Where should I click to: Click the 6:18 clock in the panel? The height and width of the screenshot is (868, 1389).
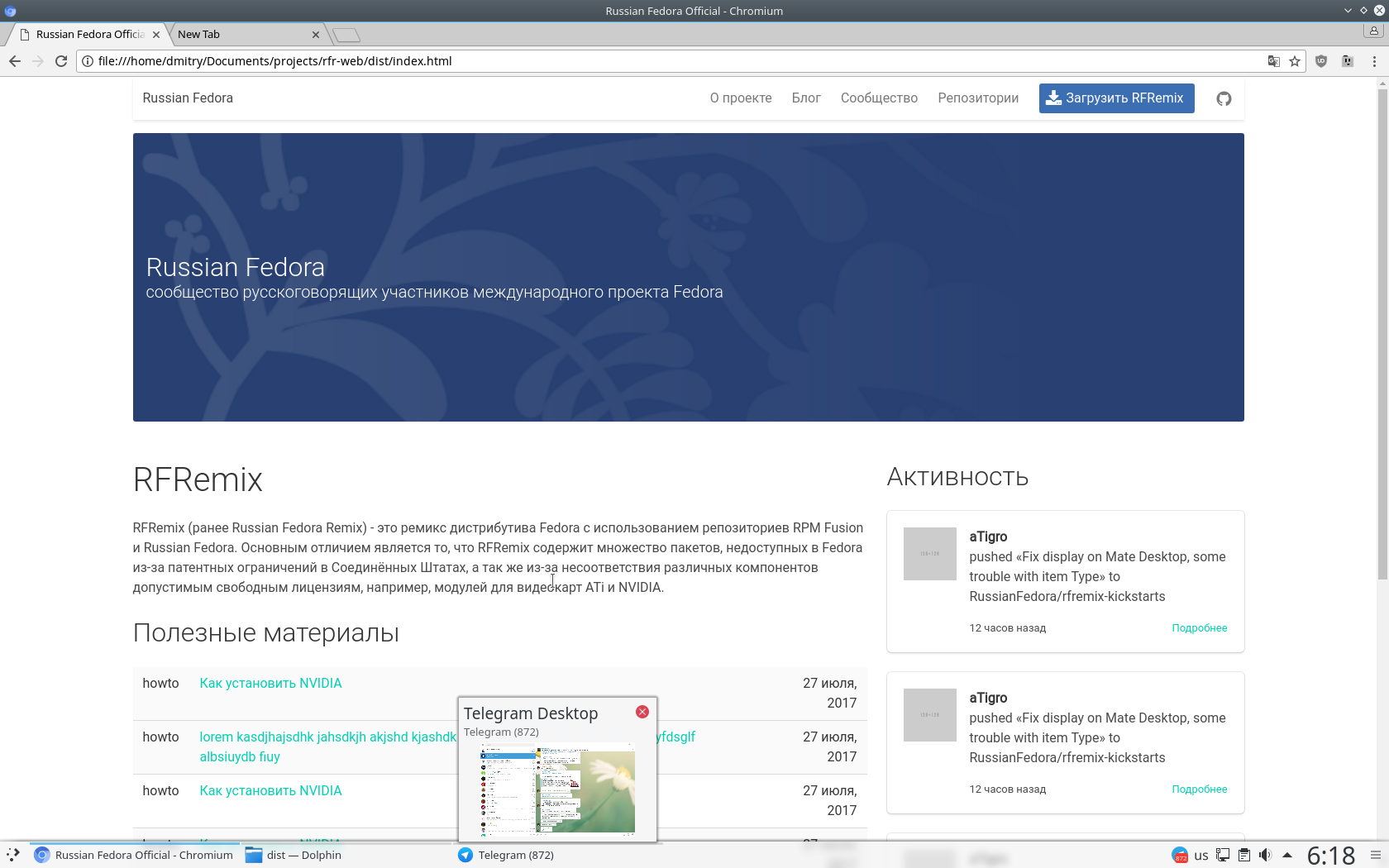(x=1331, y=856)
